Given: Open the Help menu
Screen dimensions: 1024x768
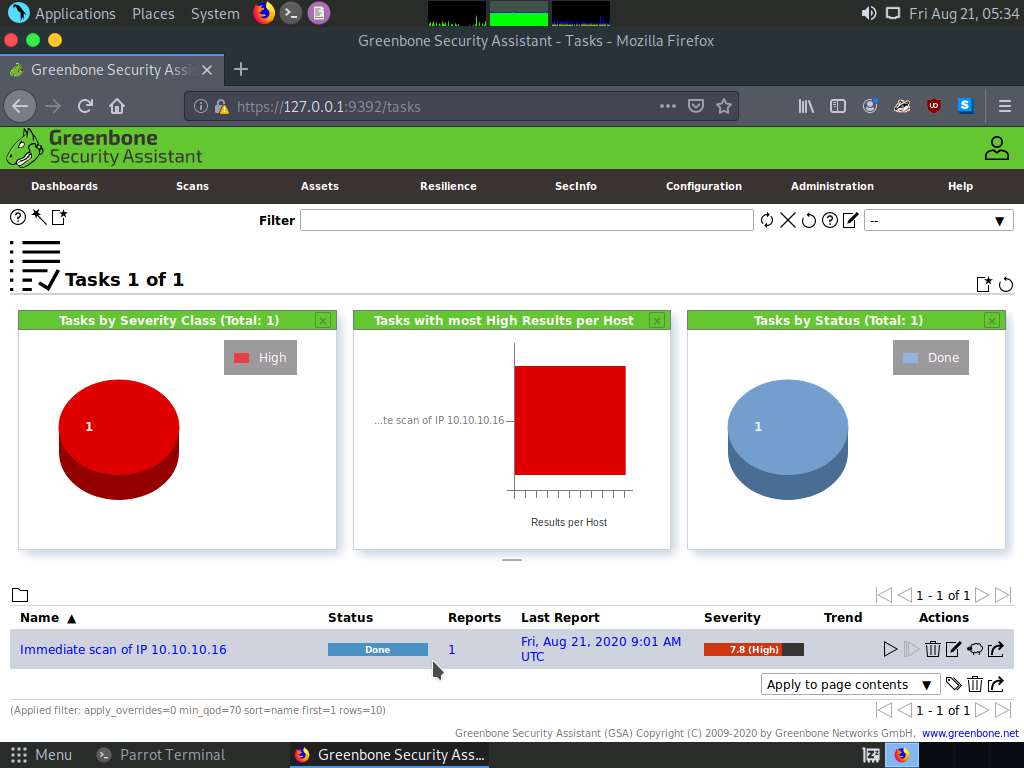Looking at the screenshot, I should 960,186.
